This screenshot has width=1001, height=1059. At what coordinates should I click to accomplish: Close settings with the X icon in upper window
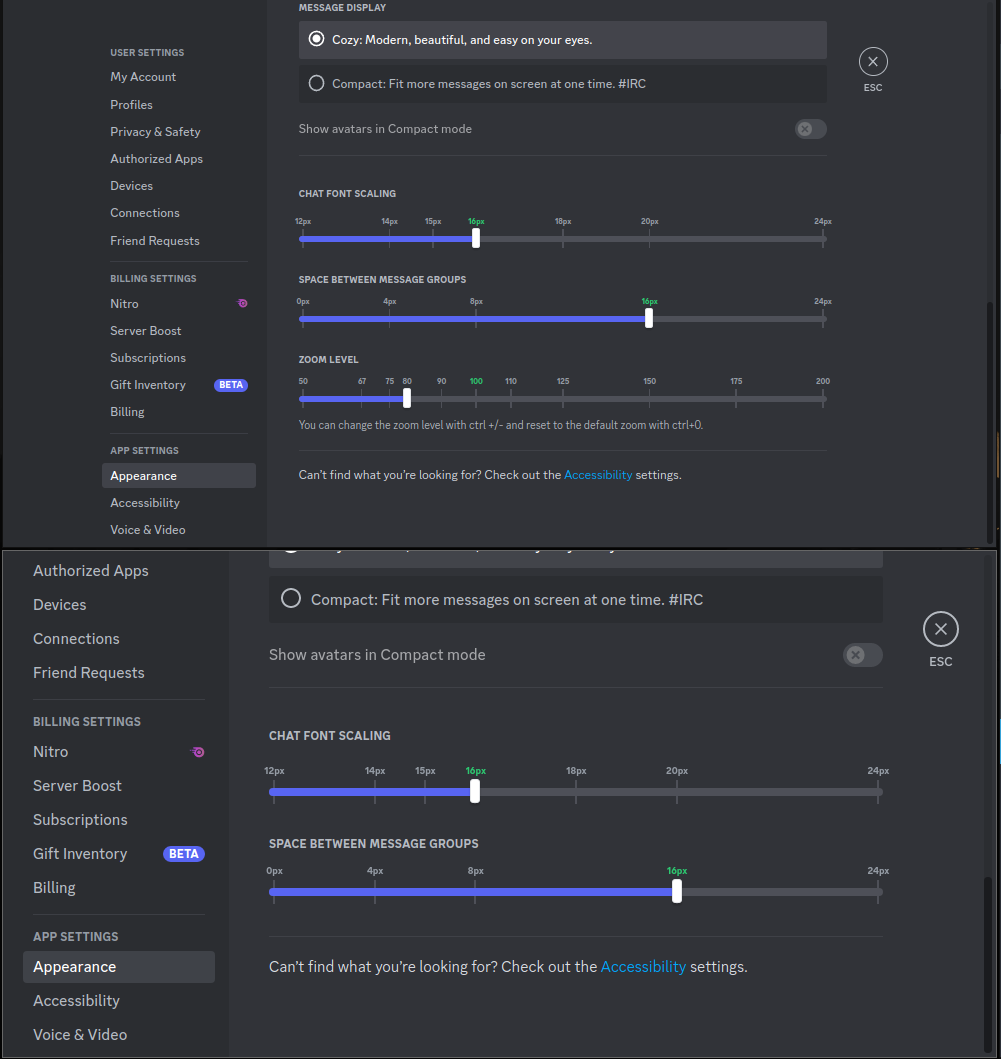coord(873,61)
